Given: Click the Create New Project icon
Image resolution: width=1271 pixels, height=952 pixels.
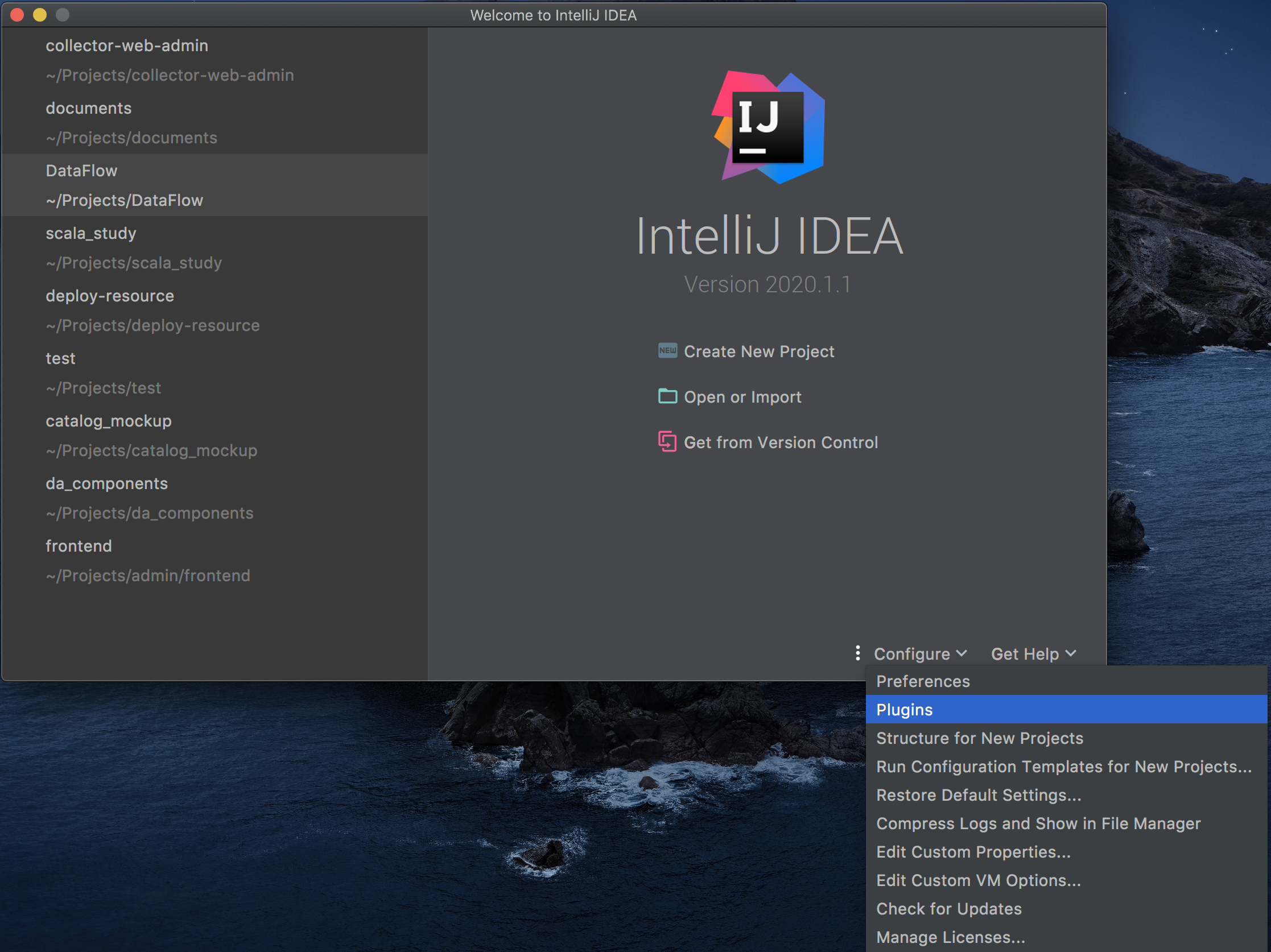Looking at the screenshot, I should (667, 351).
